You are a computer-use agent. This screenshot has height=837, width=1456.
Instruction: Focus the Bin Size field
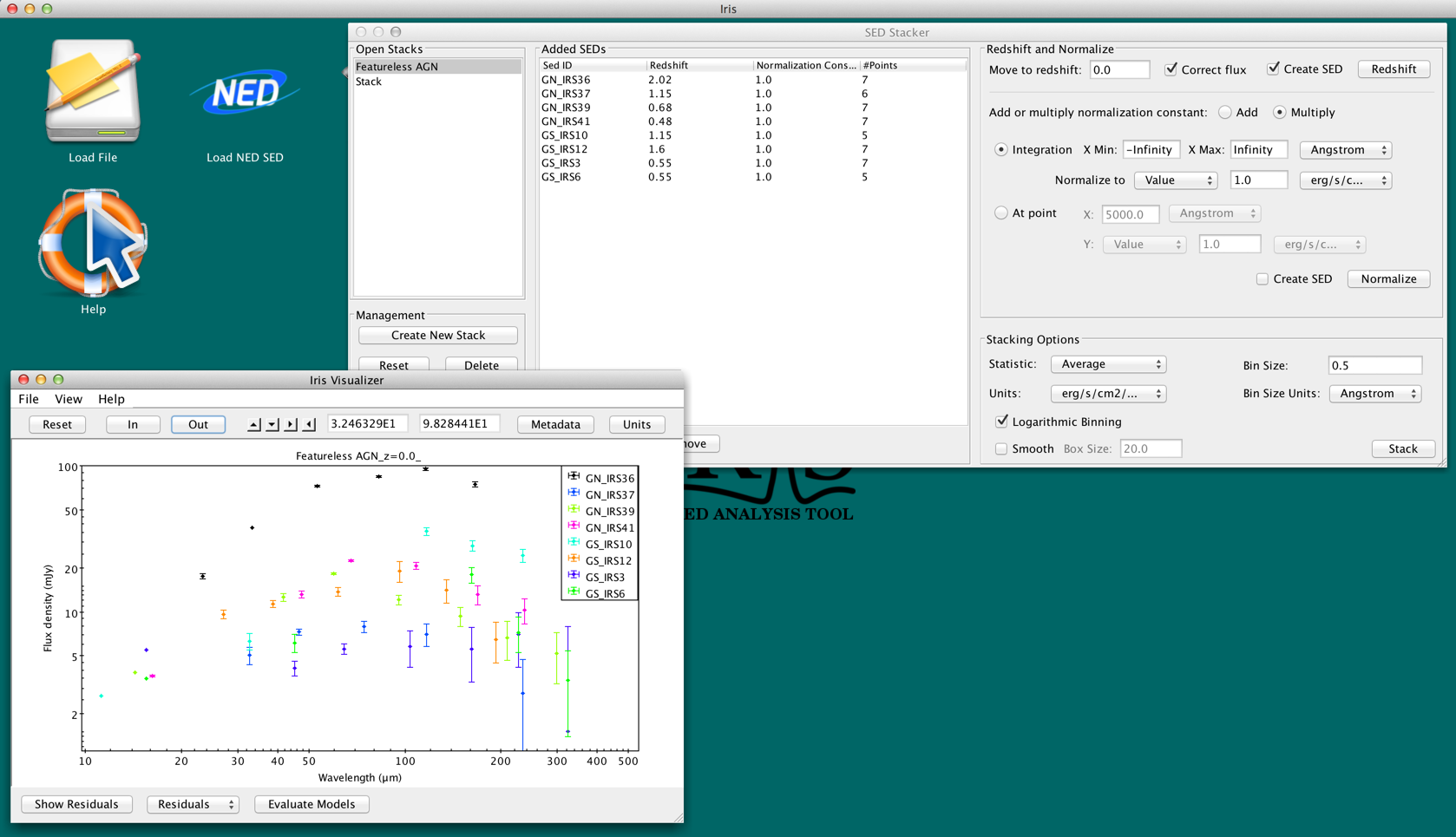(1375, 365)
